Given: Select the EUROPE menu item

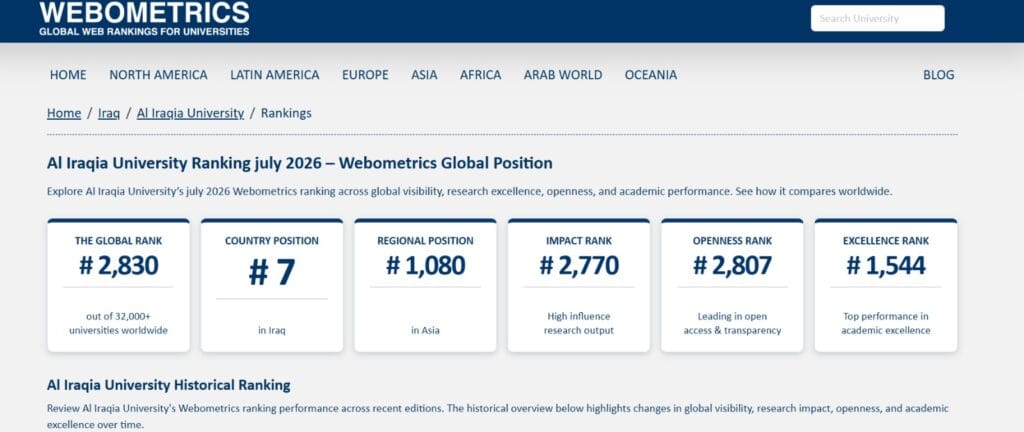Looking at the screenshot, I should (x=365, y=75).
